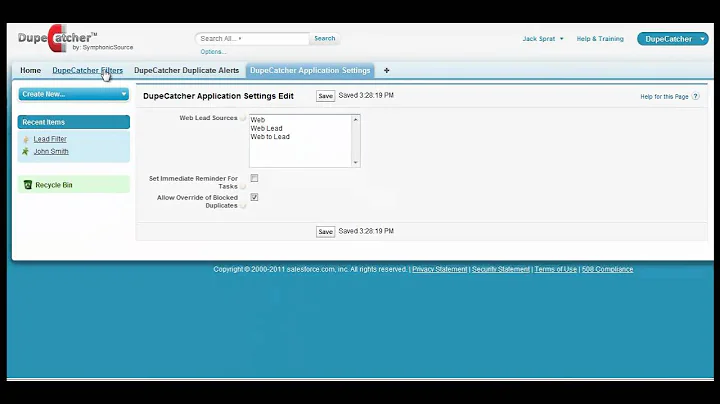Open the 508 Compliance link

608,269
